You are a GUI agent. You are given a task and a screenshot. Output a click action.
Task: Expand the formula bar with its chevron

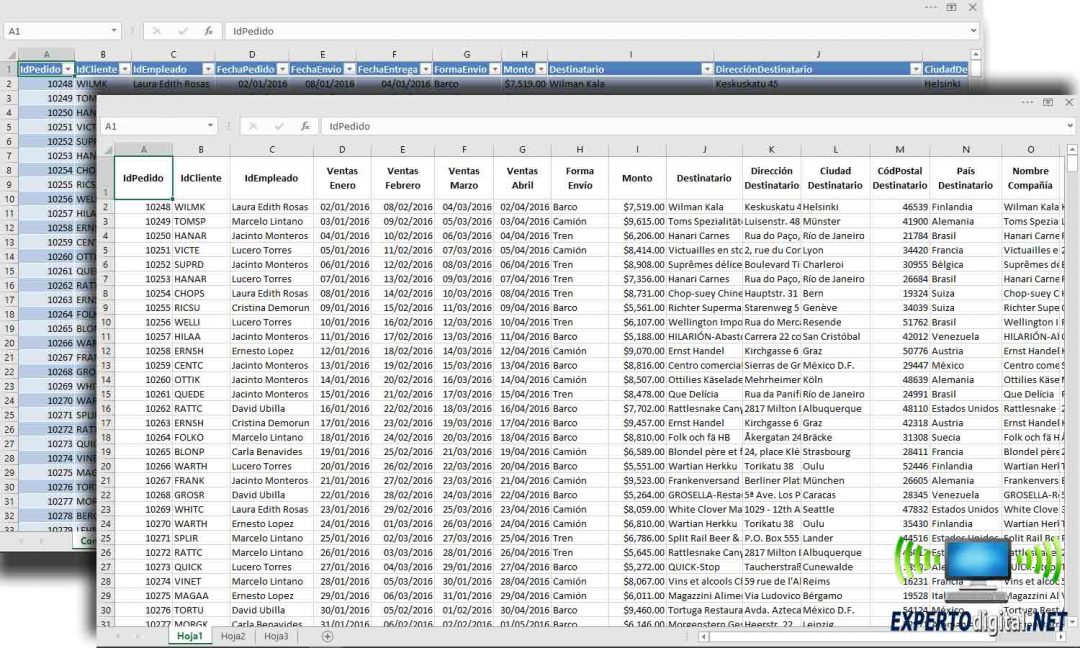click(1070, 125)
